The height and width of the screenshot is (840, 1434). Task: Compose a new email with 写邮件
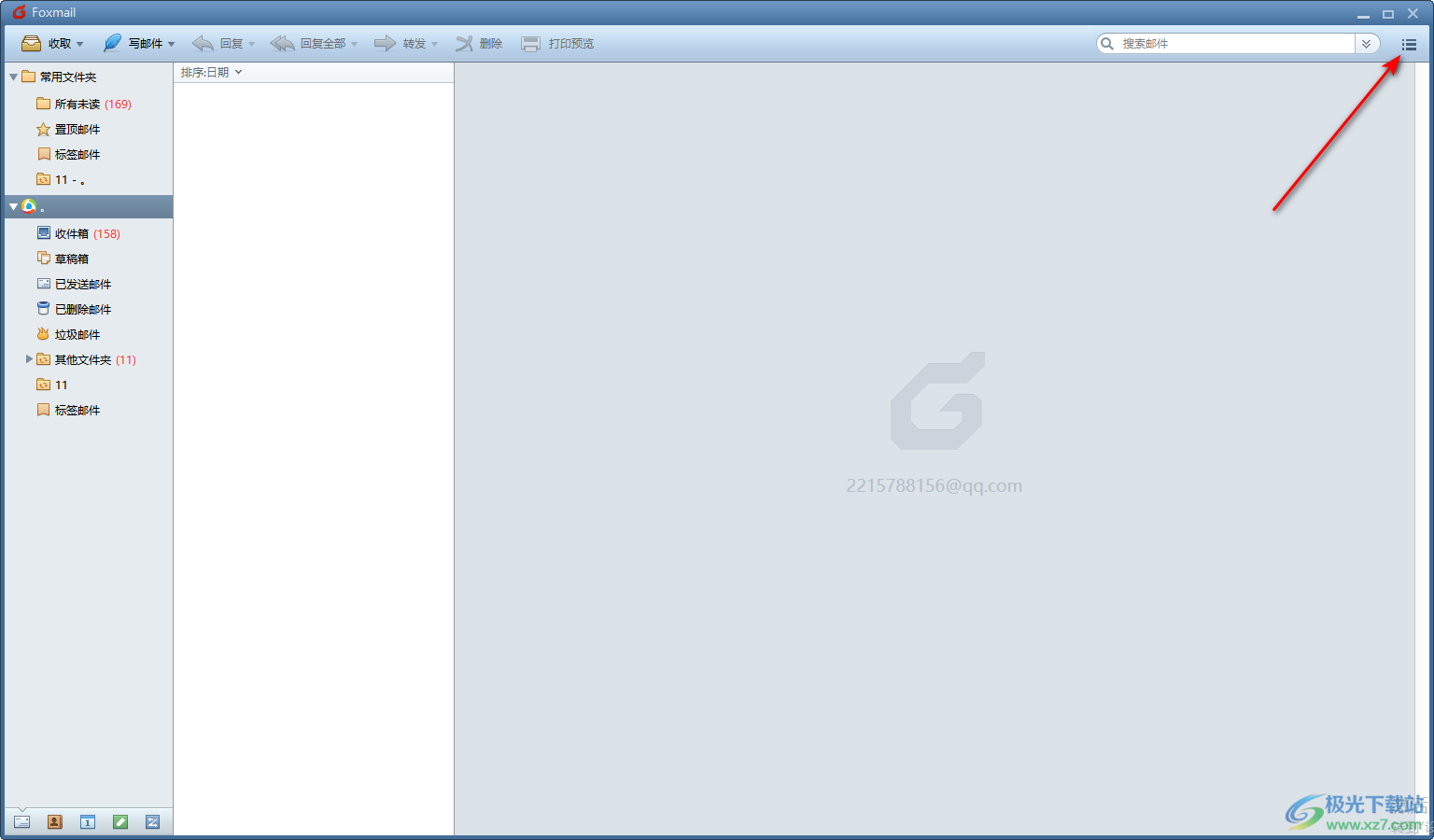click(x=132, y=44)
